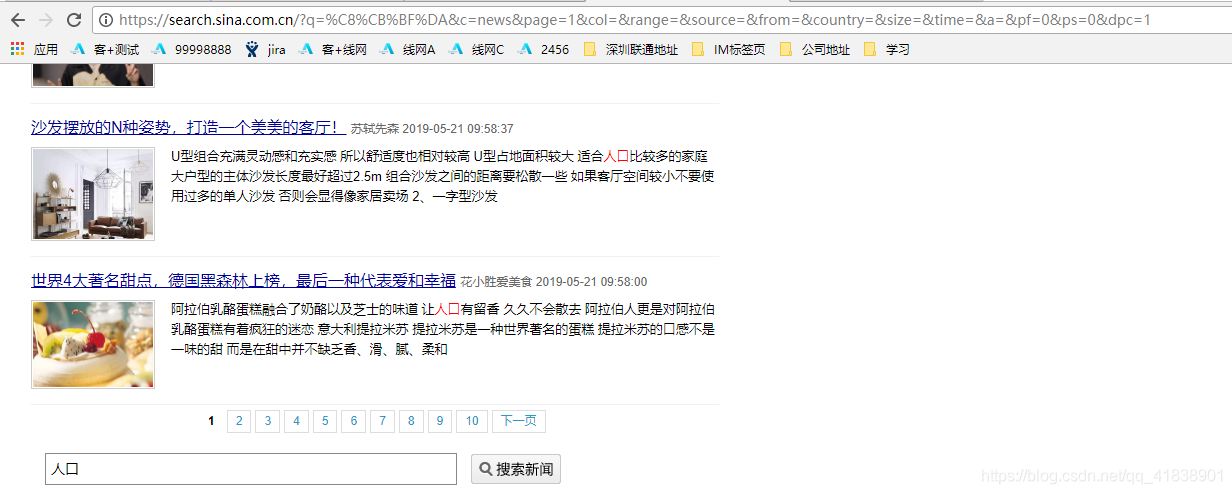Click the browser forward arrow
This screenshot has height=494, width=1232.
click(x=45, y=20)
